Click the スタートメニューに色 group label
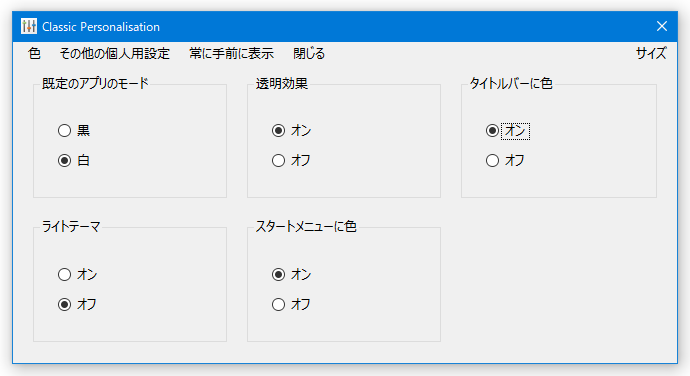This screenshot has width=690, height=376. (x=306, y=226)
